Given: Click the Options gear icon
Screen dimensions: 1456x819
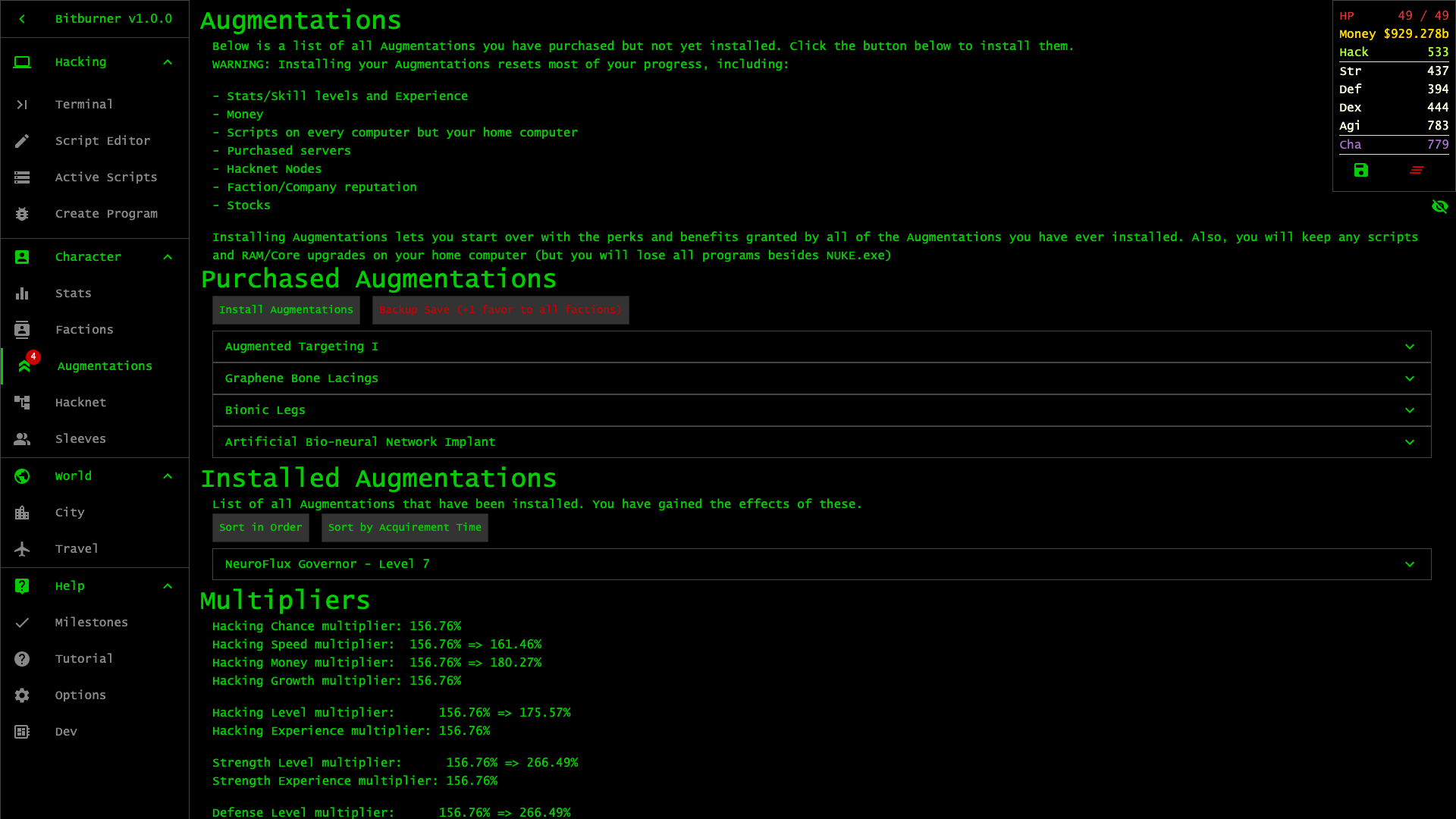Looking at the screenshot, I should (x=22, y=695).
